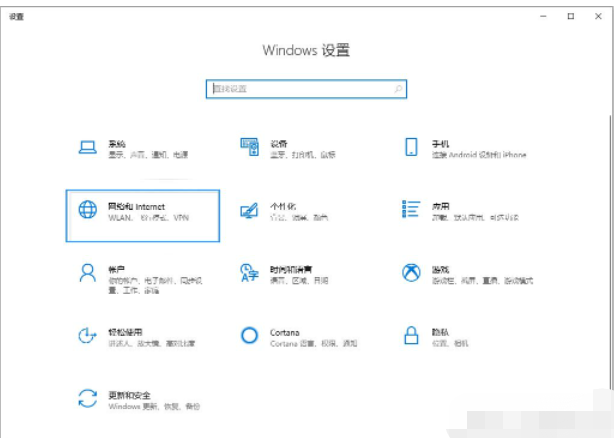The image size is (614, 438).
Task: Close the 设置 window
Action: 598,16
